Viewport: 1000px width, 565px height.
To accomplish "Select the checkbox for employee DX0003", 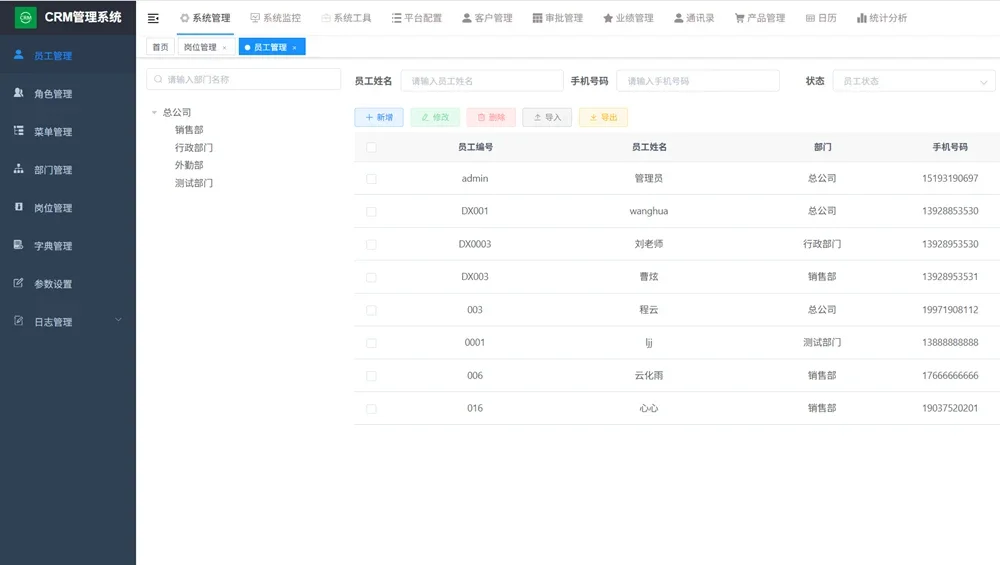I will 371,244.
